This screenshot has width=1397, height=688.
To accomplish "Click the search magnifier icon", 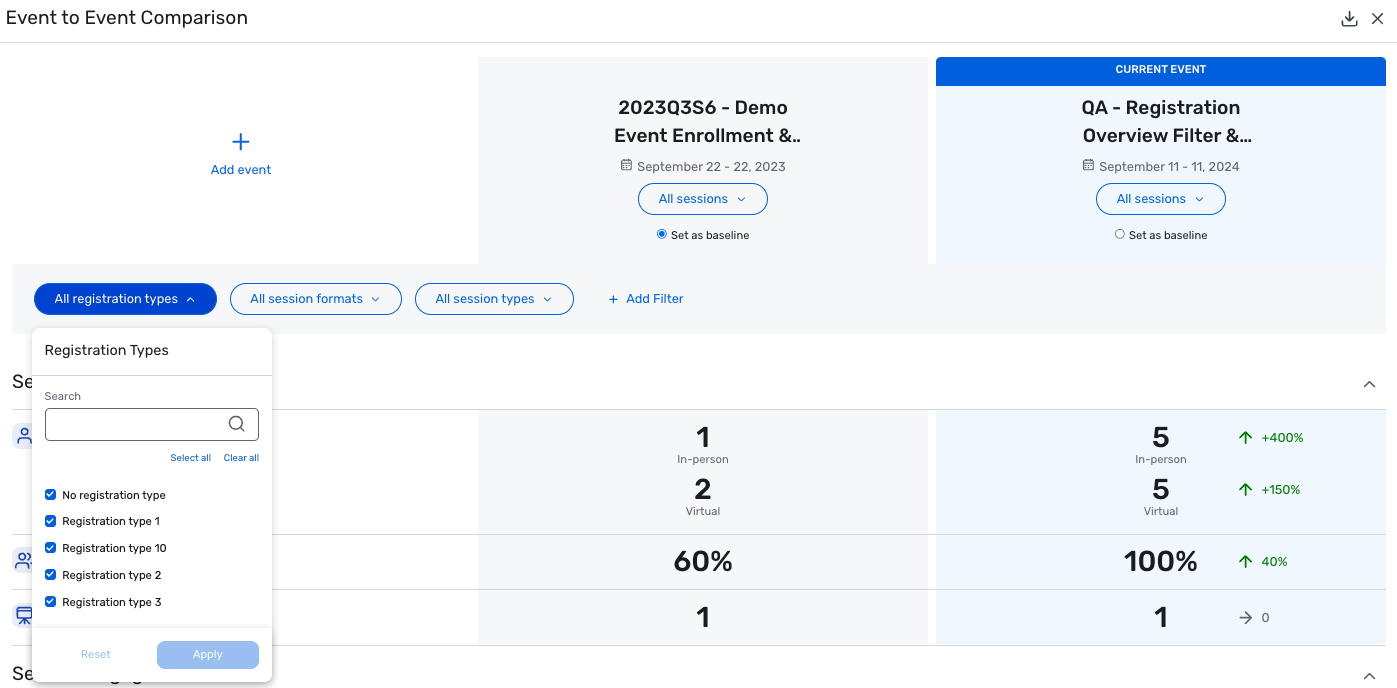I will point(237,424).
